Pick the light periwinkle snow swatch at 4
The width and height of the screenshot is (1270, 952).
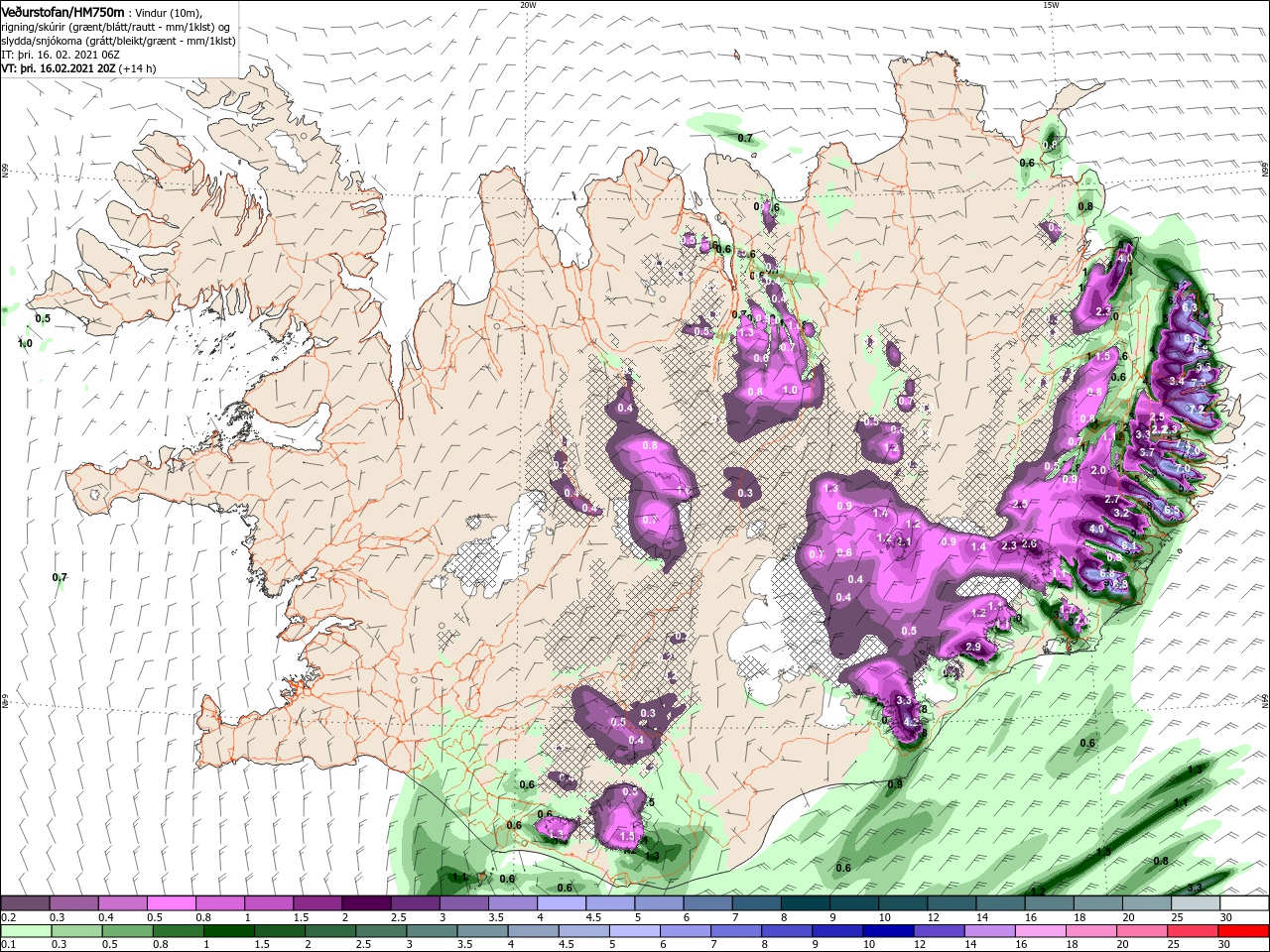561,903
